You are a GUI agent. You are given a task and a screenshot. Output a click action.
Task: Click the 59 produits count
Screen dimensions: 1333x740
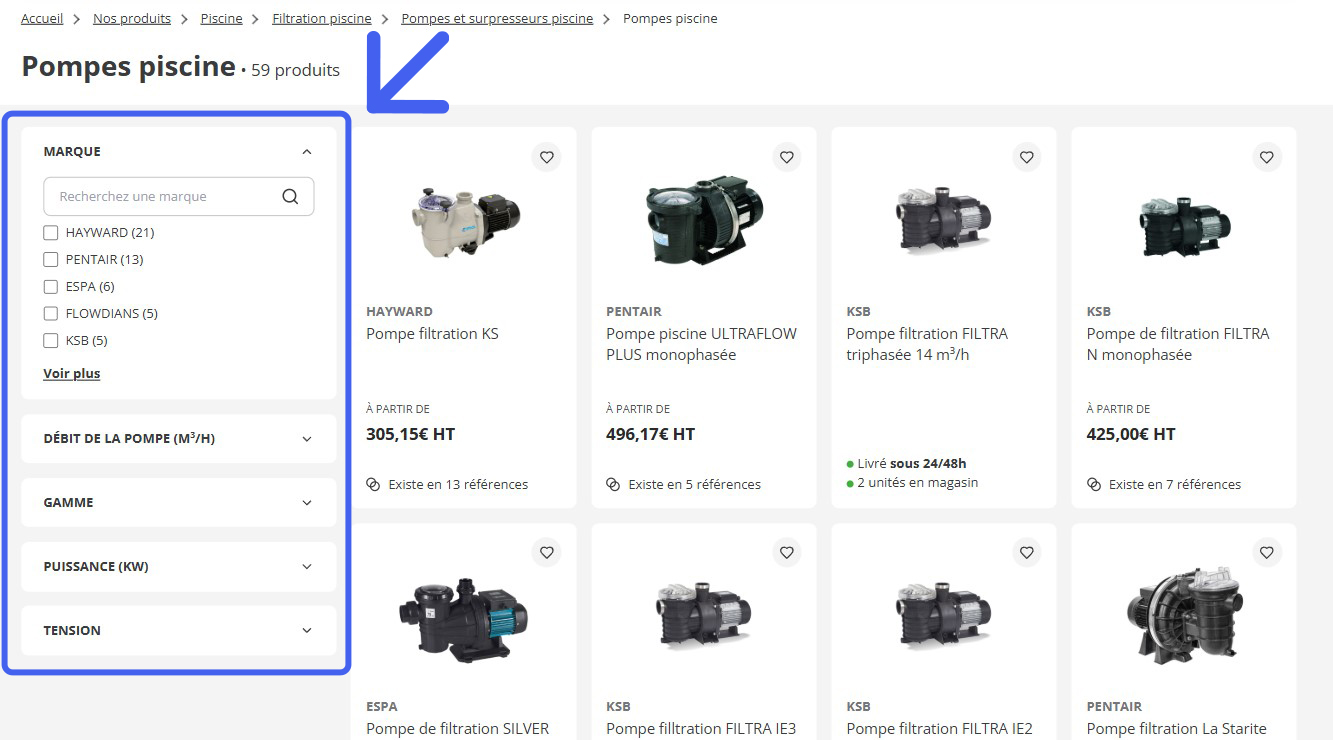click(x=295, y=70)
